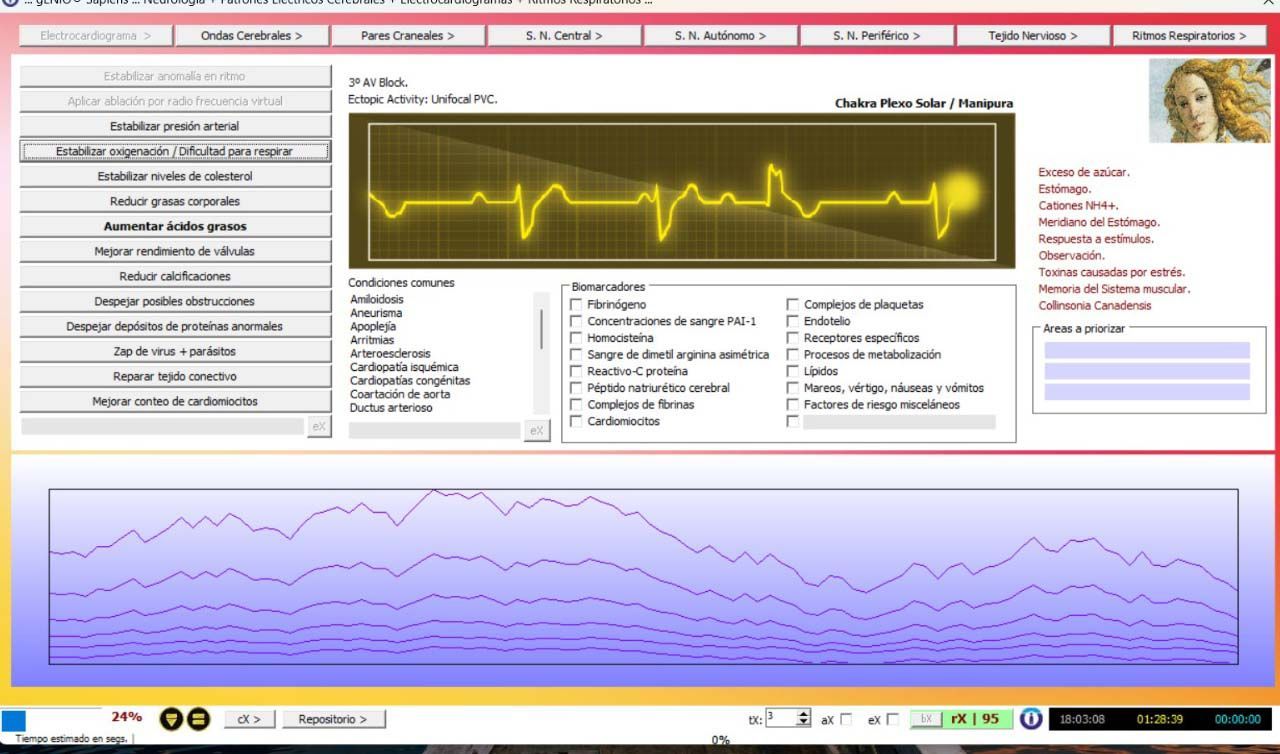Click the round yellow equals-bars icon

pos(198,719)
